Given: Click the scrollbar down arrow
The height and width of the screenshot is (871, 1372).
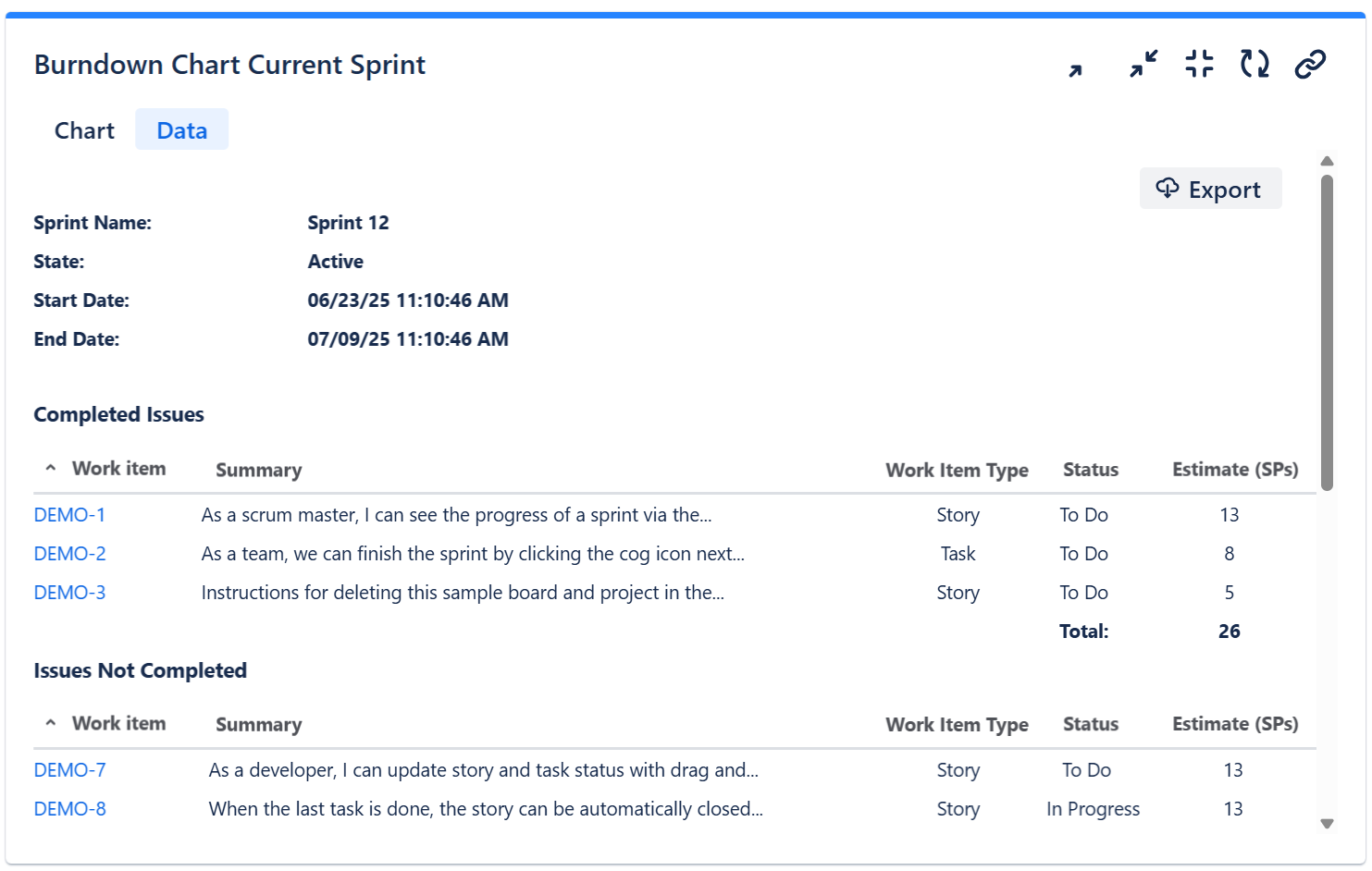Looking at the screenshot, I should (1328, 823).
